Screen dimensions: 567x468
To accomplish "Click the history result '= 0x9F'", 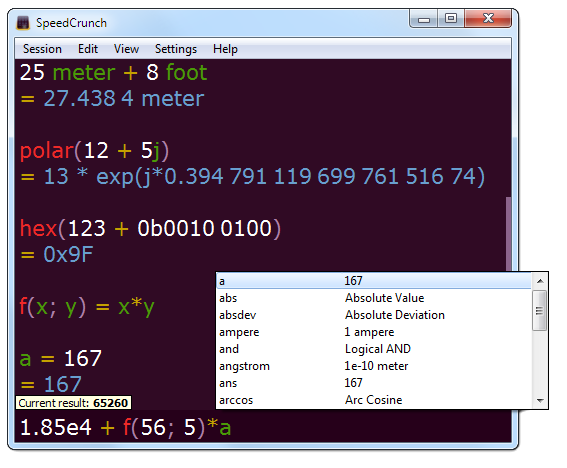I will point(57,254).
